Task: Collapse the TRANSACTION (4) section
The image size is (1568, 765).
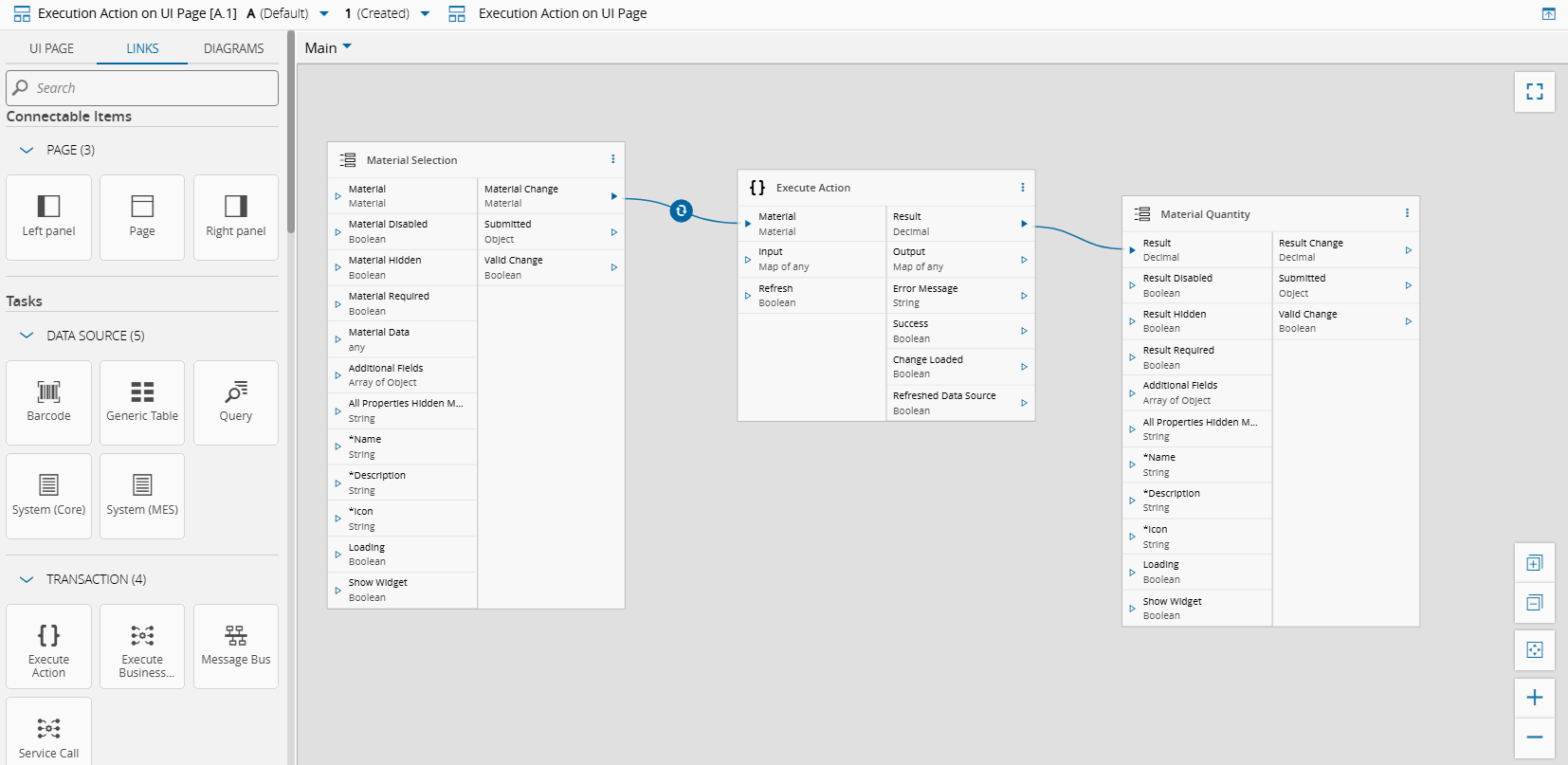Action: 27,579
